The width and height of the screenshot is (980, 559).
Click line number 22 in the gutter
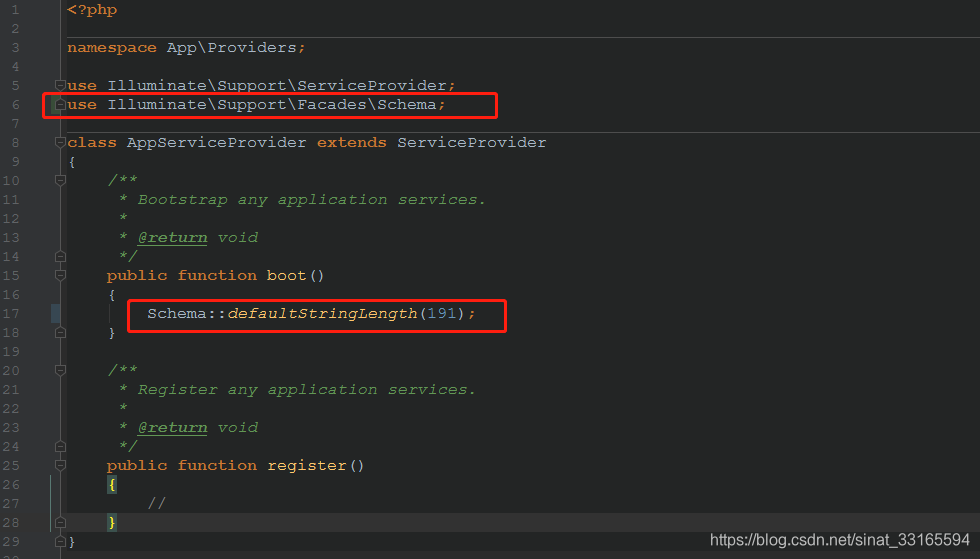coord(11,408)
